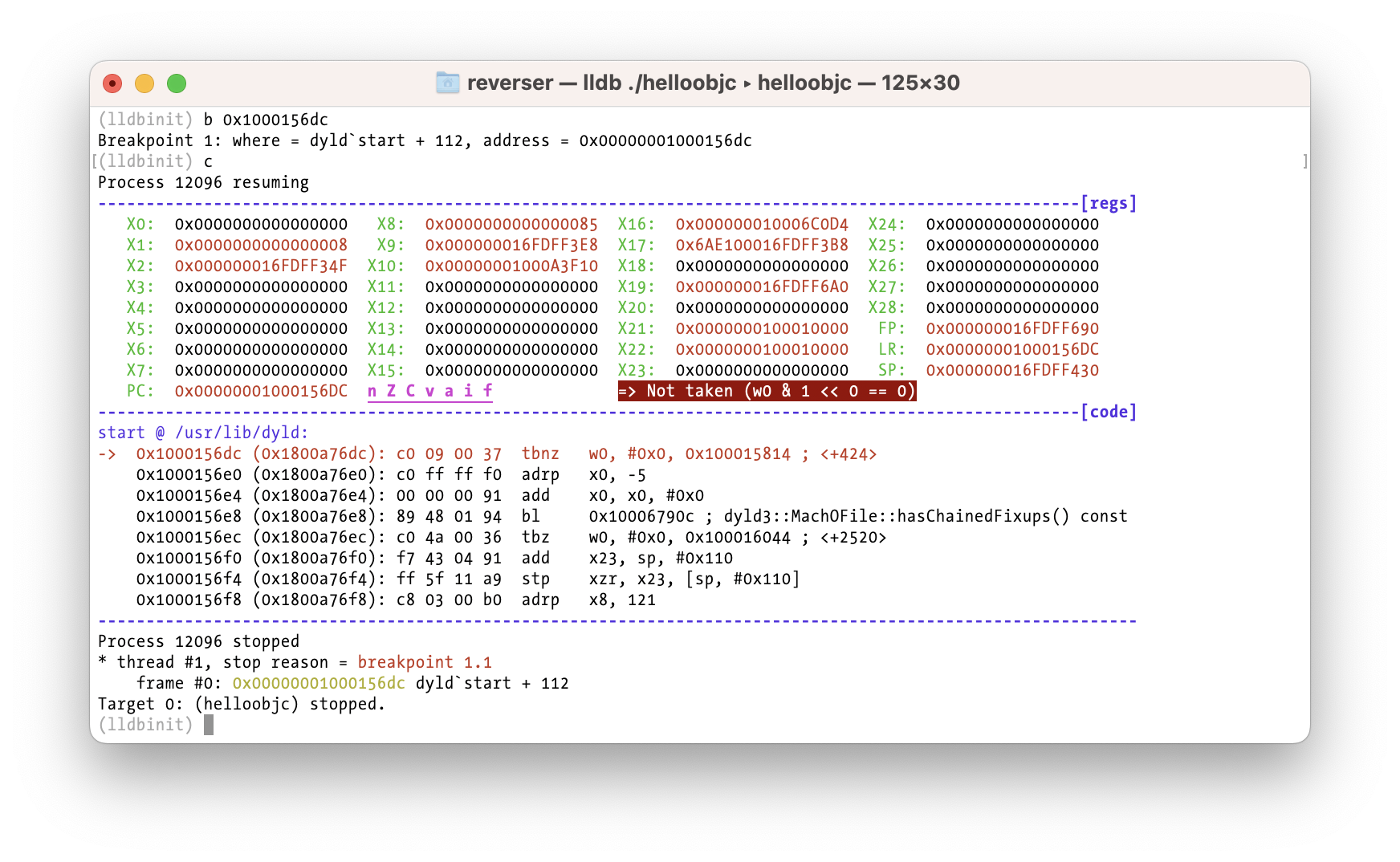Viewport: 1400px width, 862px height.
Task: Minimize the terminal with yellow button
Action: [x=144, y=83]
